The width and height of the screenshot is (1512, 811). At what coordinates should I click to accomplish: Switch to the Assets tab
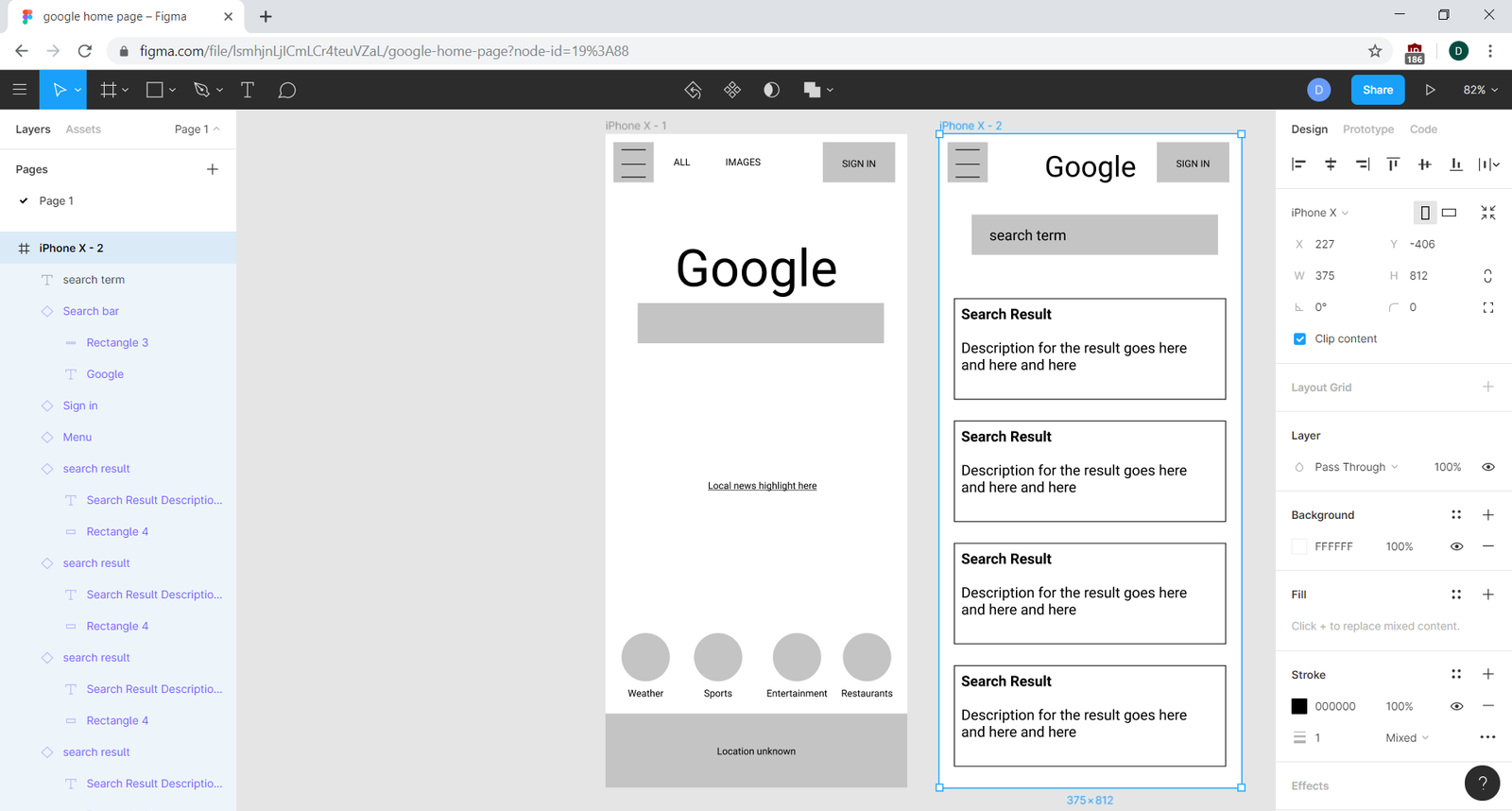(x=83, y=129)
